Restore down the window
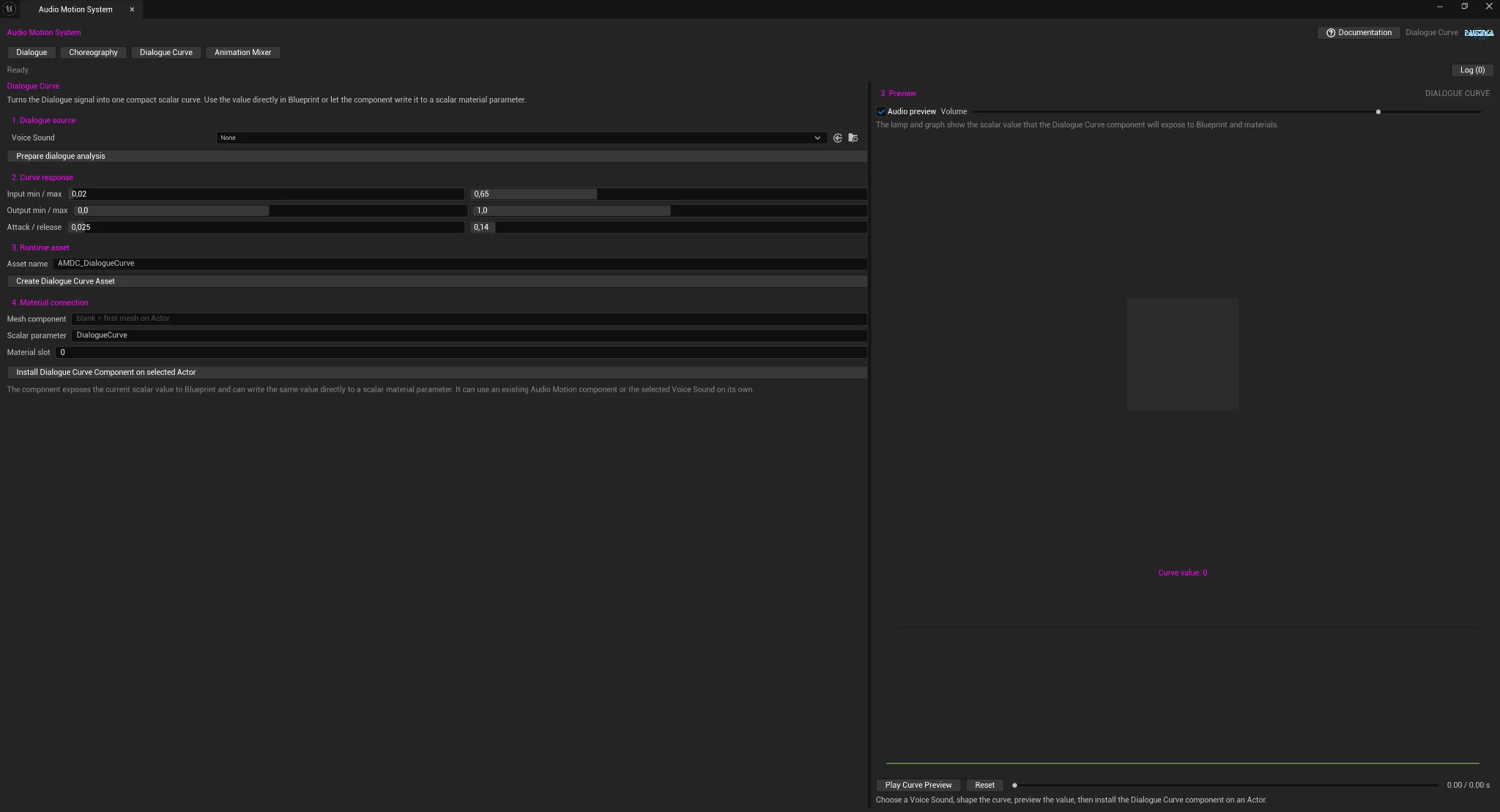The width and height of the screenshot is (1500, 812). coord(1464,7)
